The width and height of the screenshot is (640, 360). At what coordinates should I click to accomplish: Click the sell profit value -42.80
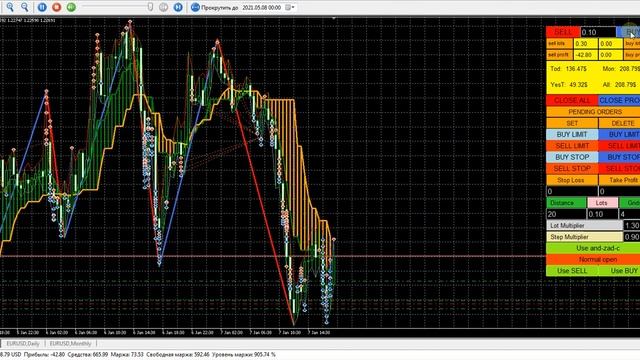click(586, 55)
